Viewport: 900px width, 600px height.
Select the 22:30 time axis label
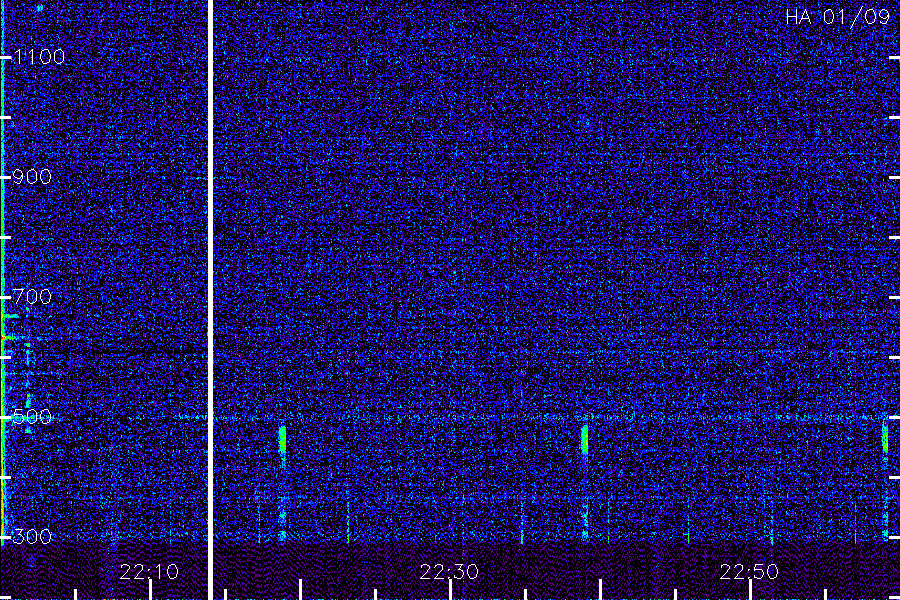[449, 572]
